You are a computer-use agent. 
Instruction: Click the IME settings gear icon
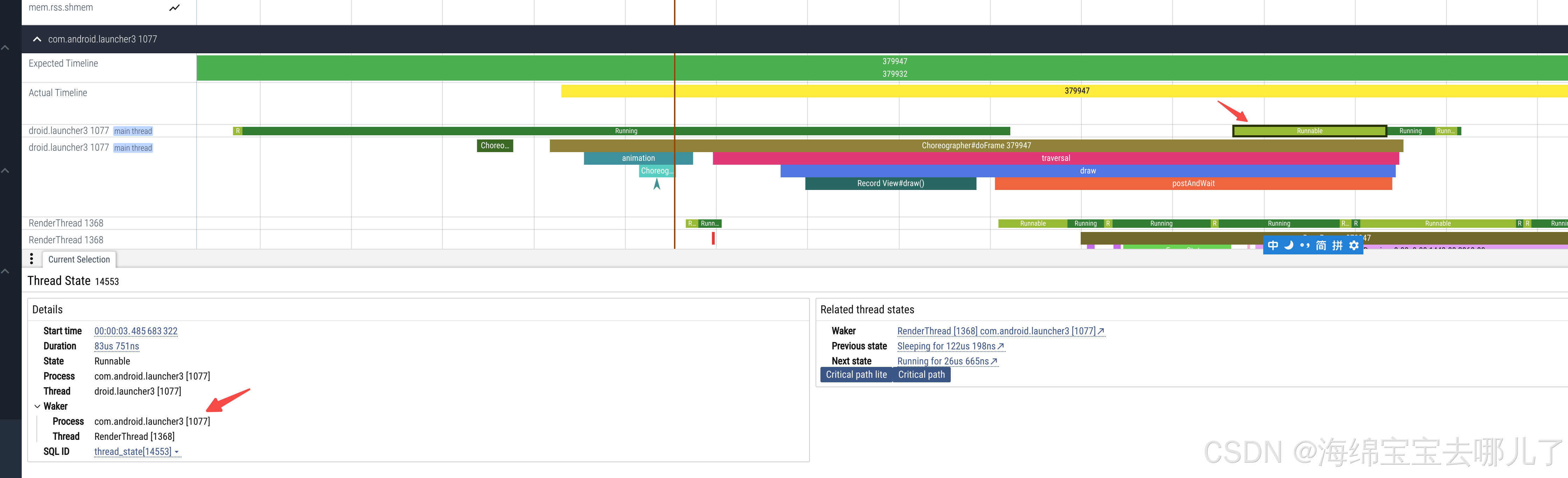tap(1354, 245)
